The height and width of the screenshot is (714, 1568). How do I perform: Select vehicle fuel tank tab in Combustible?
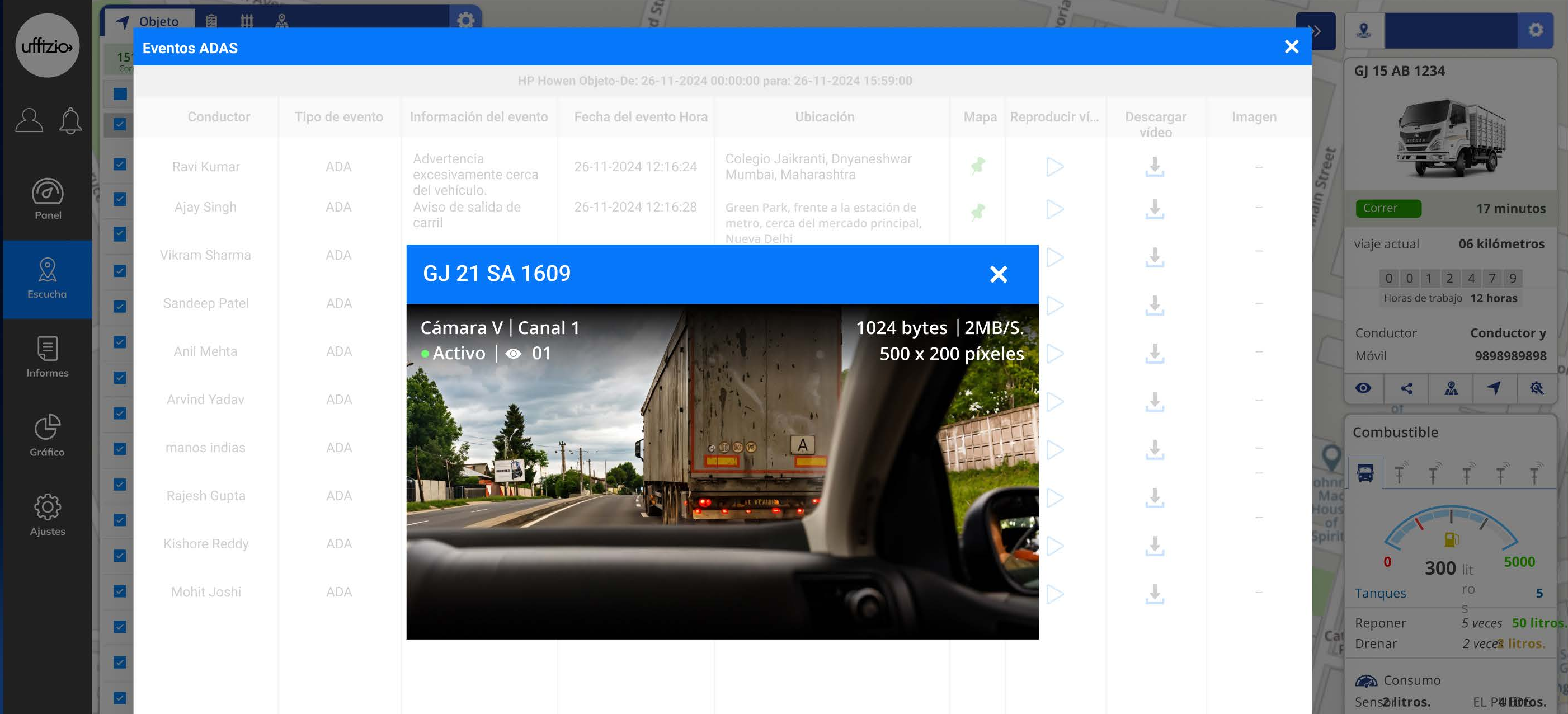pos(1365,472)
